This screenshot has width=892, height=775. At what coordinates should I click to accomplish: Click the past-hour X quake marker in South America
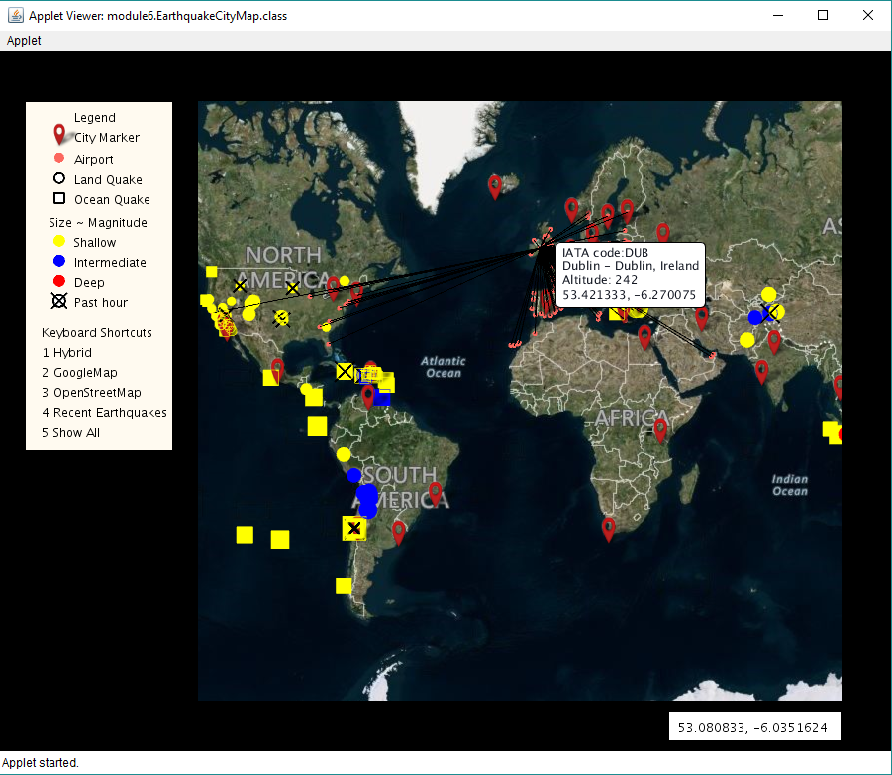coord(355,527)
